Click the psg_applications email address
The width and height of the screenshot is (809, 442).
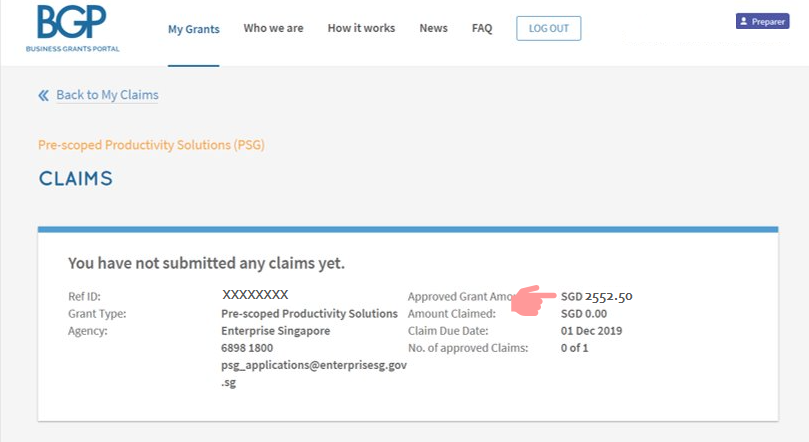314,373
